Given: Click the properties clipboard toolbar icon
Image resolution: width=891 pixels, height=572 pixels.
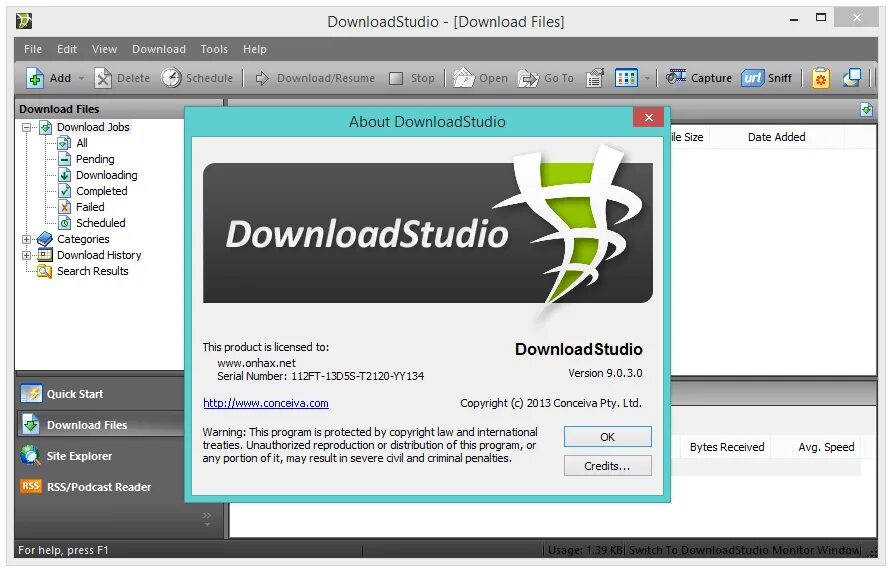Looking at the screenshot, I should pos(594,78).
